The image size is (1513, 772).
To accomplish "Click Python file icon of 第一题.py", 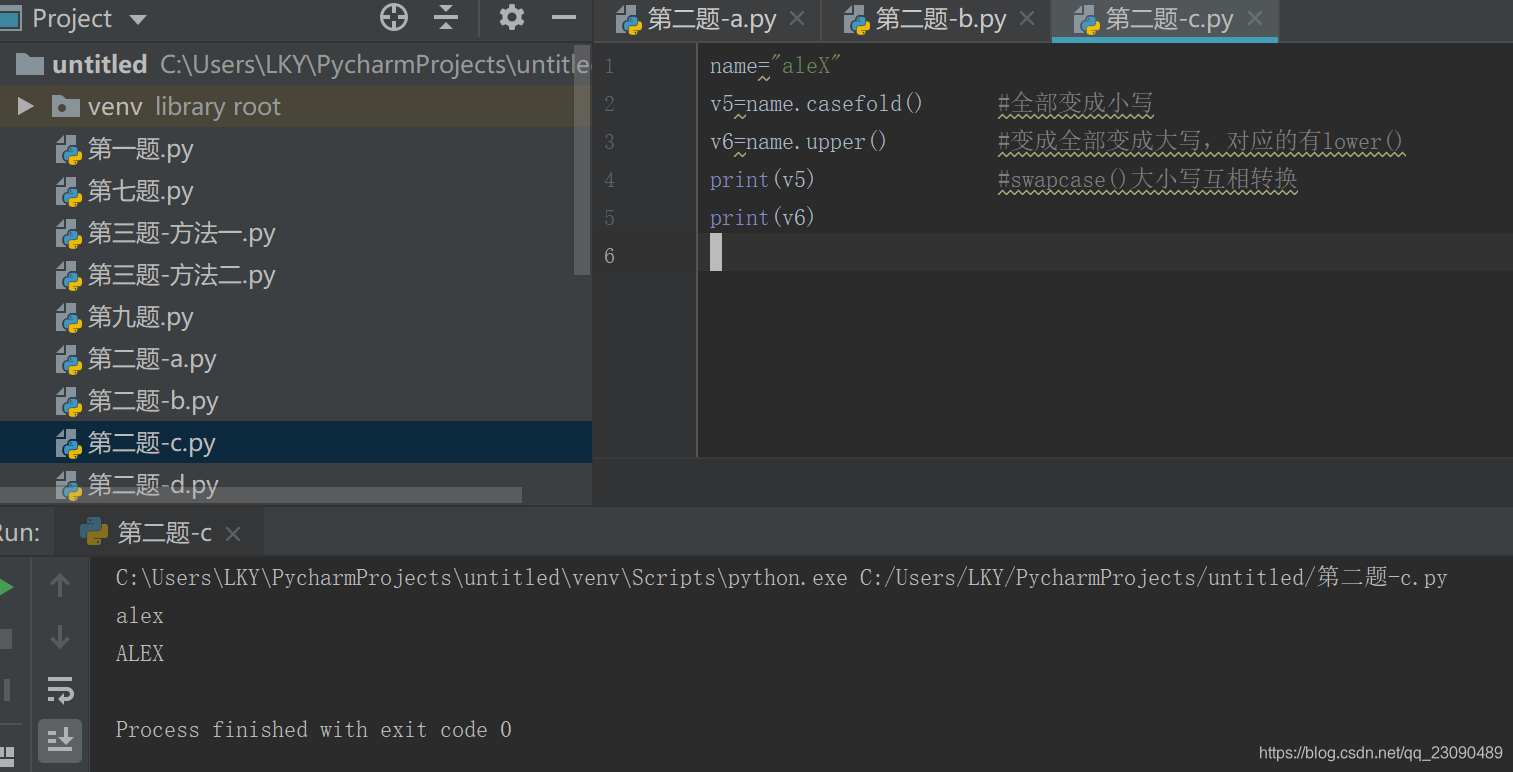I will click(x=68, y=150).
